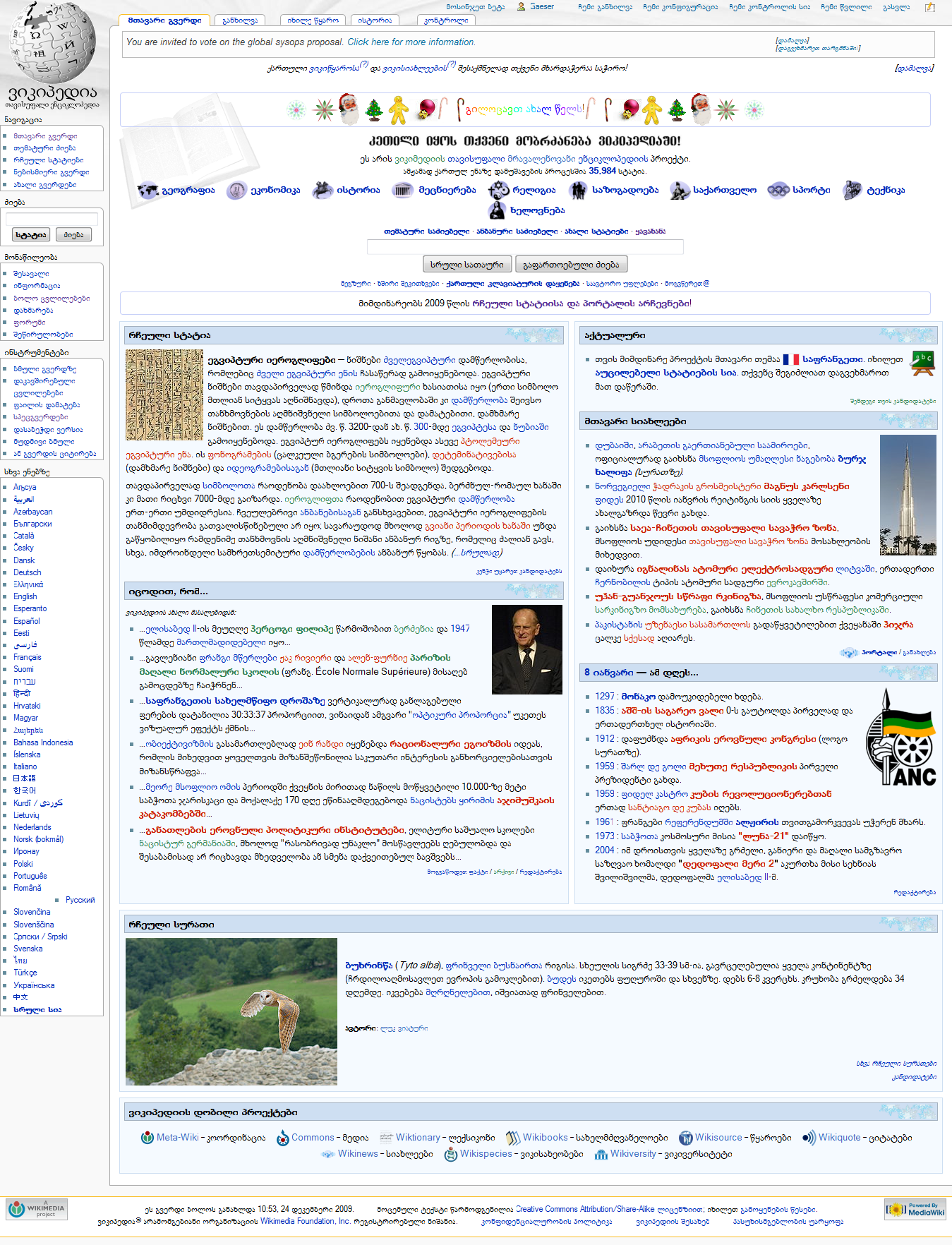Image resolution: width=952 pixels, height=1245 pixels.
Task: Click the horse-rider icon beside the ისტორია portal
Action: point(323,190)
